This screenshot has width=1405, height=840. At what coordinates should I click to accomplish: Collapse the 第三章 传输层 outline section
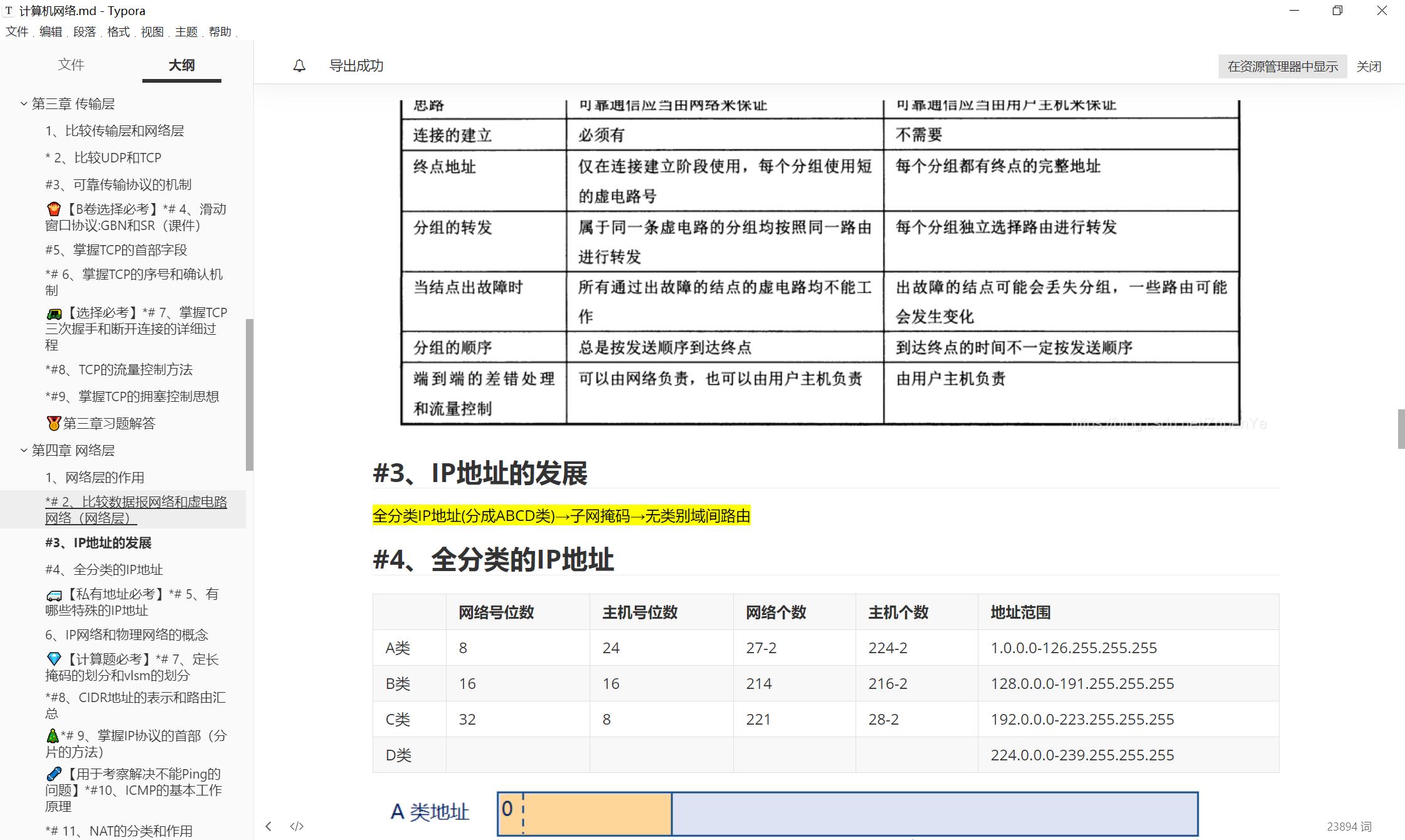pyautogui.click(x=23, y=104)
